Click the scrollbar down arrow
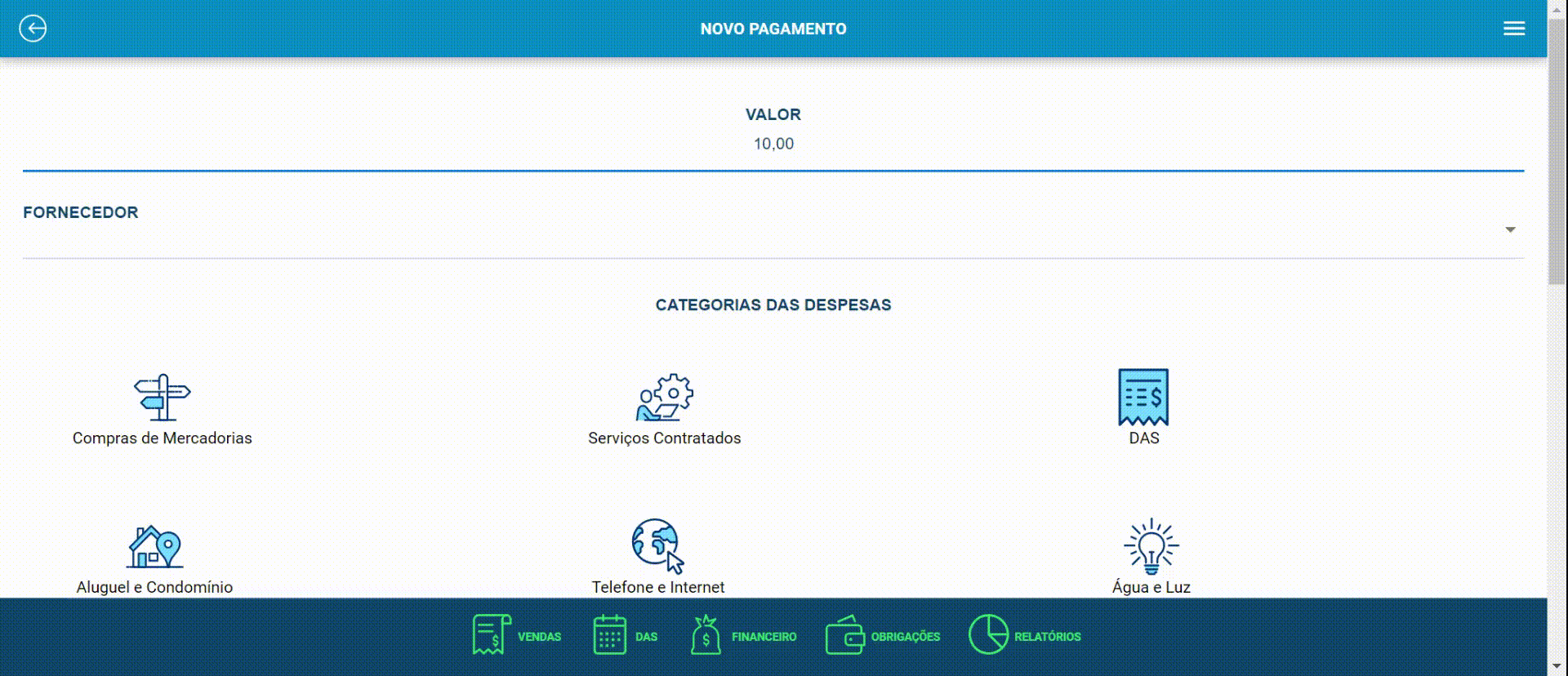Image resolution: width=1568 pixels, height=676 pixels. point(1557,667)
